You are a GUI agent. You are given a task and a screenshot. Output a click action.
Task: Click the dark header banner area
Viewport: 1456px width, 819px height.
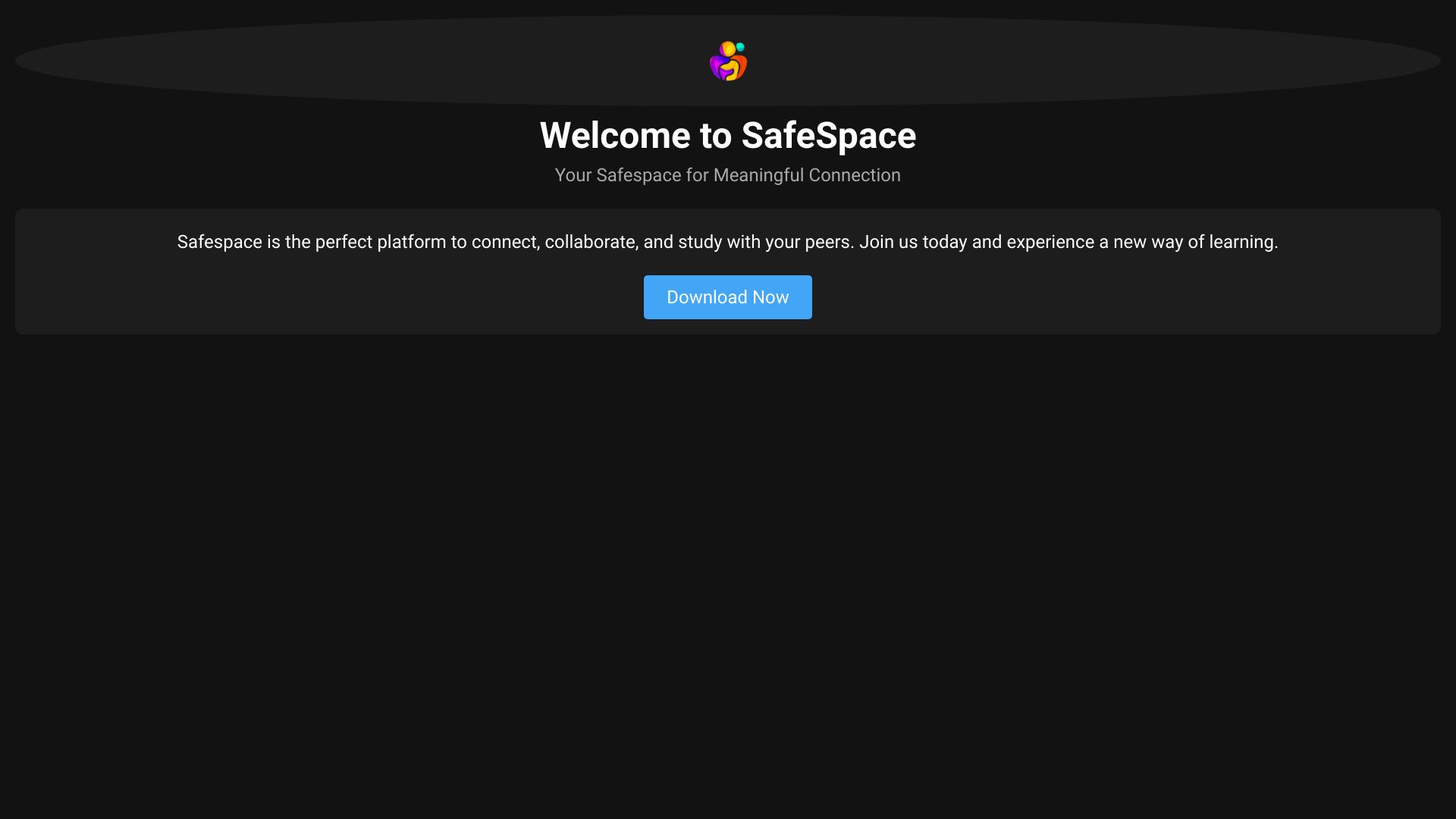click(x=303, y=61)
